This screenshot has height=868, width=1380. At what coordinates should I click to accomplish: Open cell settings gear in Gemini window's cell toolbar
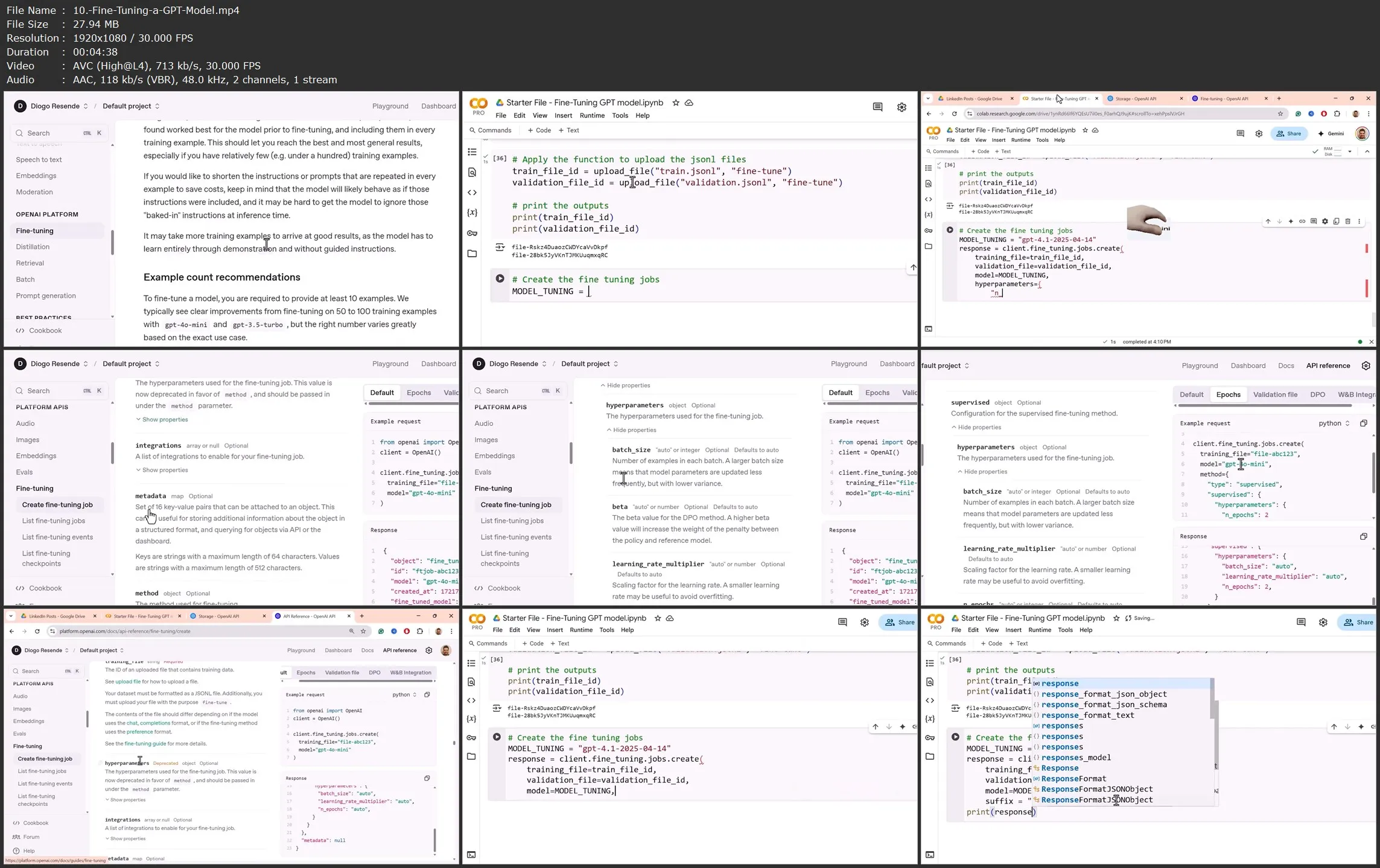pos(1325,221)
